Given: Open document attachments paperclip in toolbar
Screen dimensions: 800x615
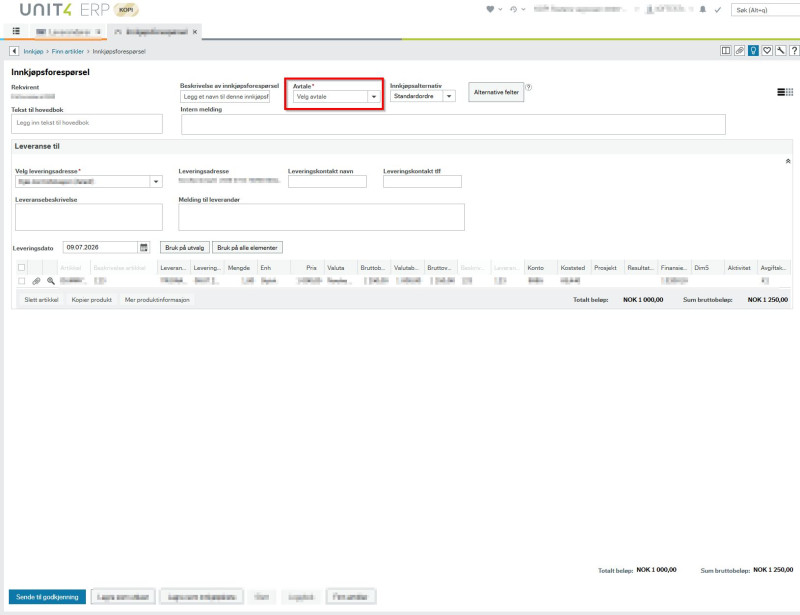Looking at the screenshot, I should click(x=739, y=51).
